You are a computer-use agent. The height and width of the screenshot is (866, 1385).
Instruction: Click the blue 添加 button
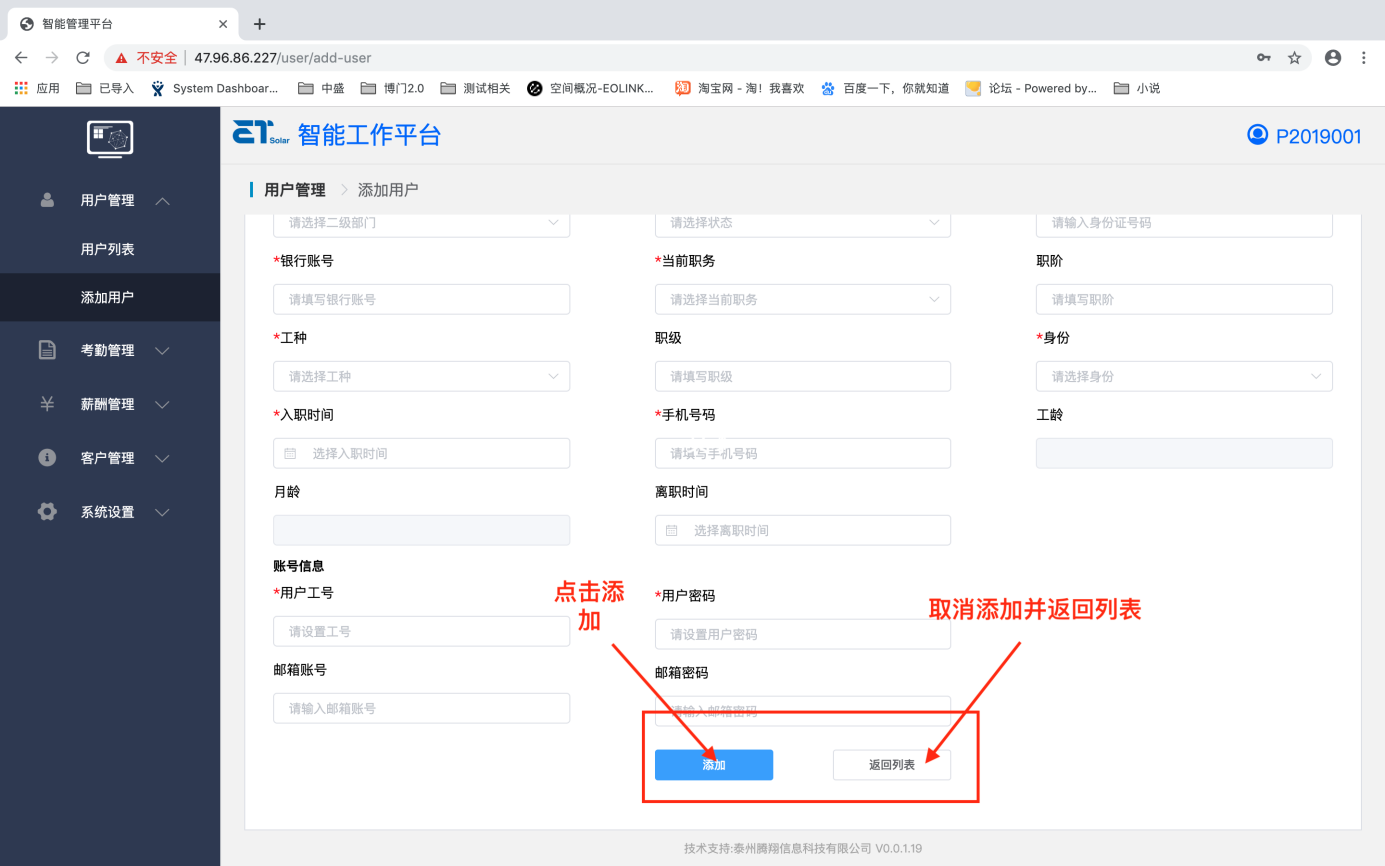(x=713, y=765)
